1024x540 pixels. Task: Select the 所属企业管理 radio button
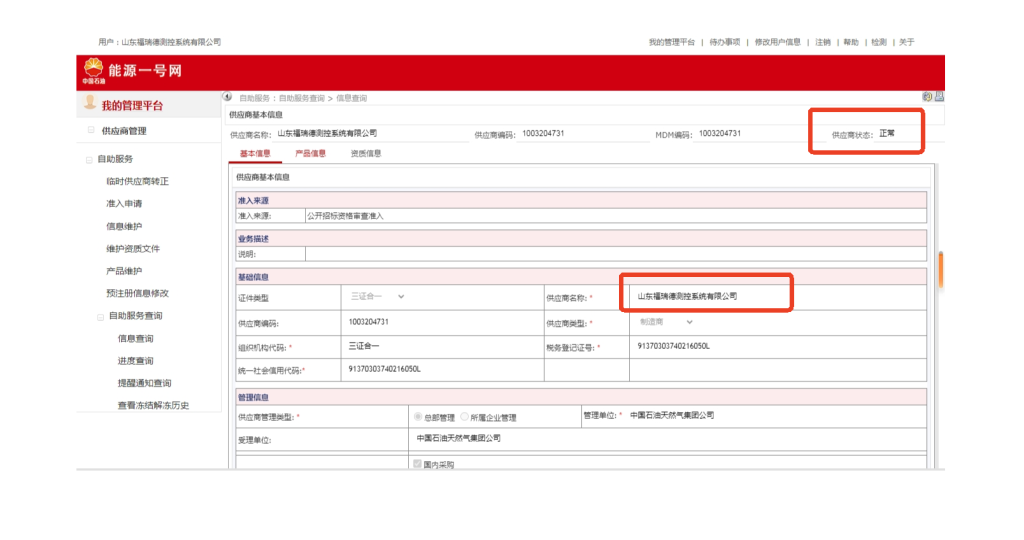465,416
